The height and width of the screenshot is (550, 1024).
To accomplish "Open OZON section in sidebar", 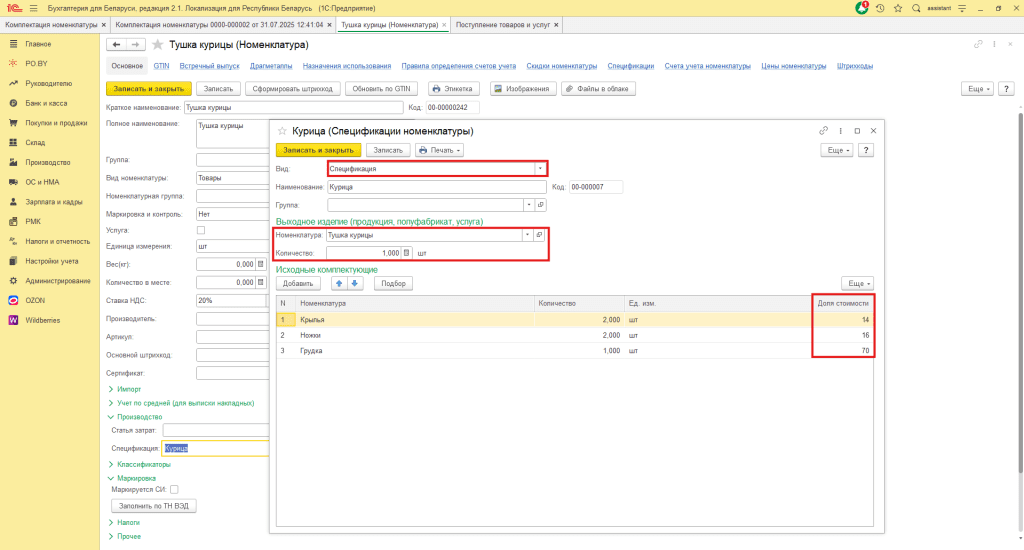I will click(x=35, y=300).
